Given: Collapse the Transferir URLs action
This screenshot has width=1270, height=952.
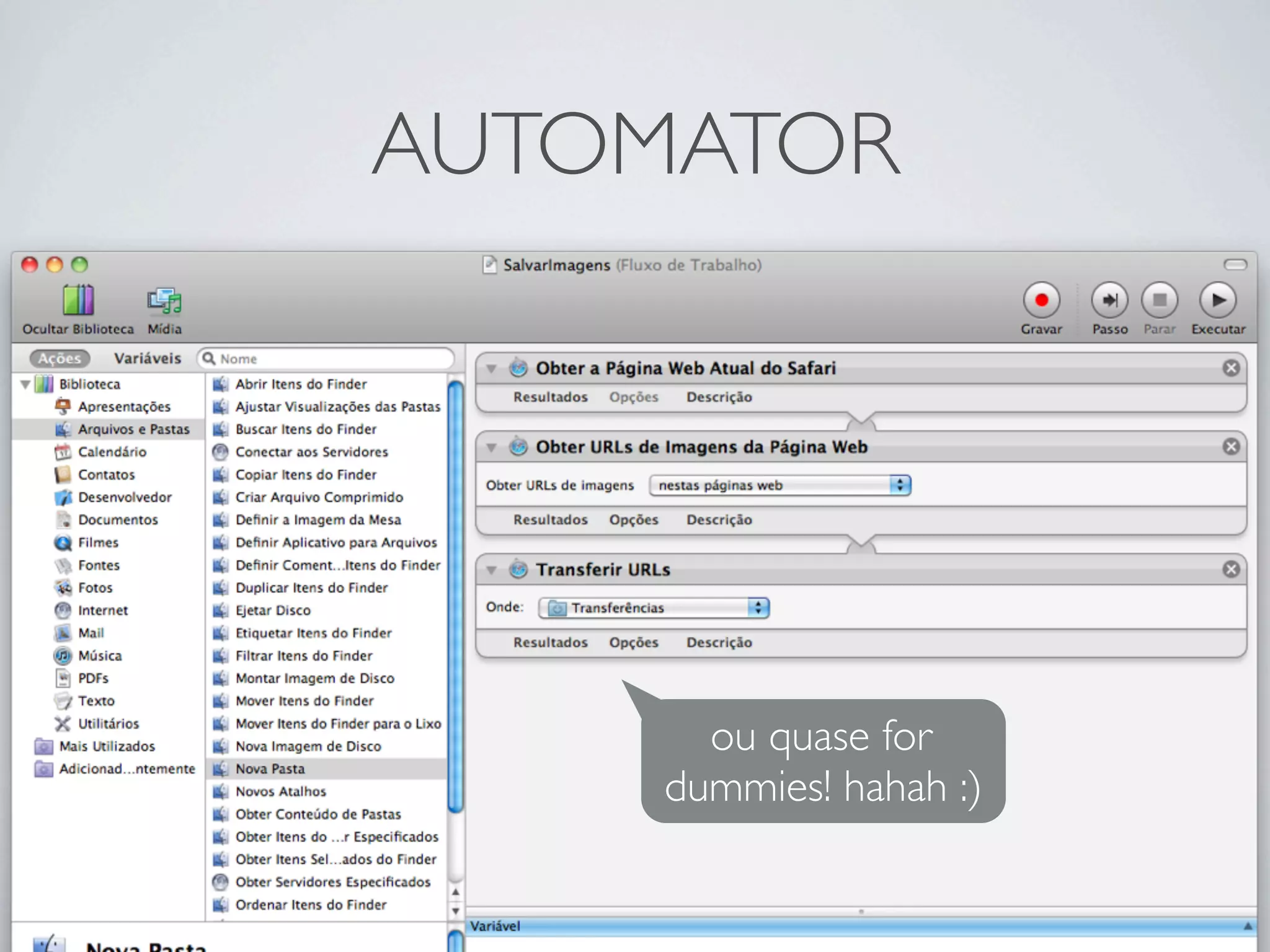Looking at the screenshot, I should (x=491, y=570).
